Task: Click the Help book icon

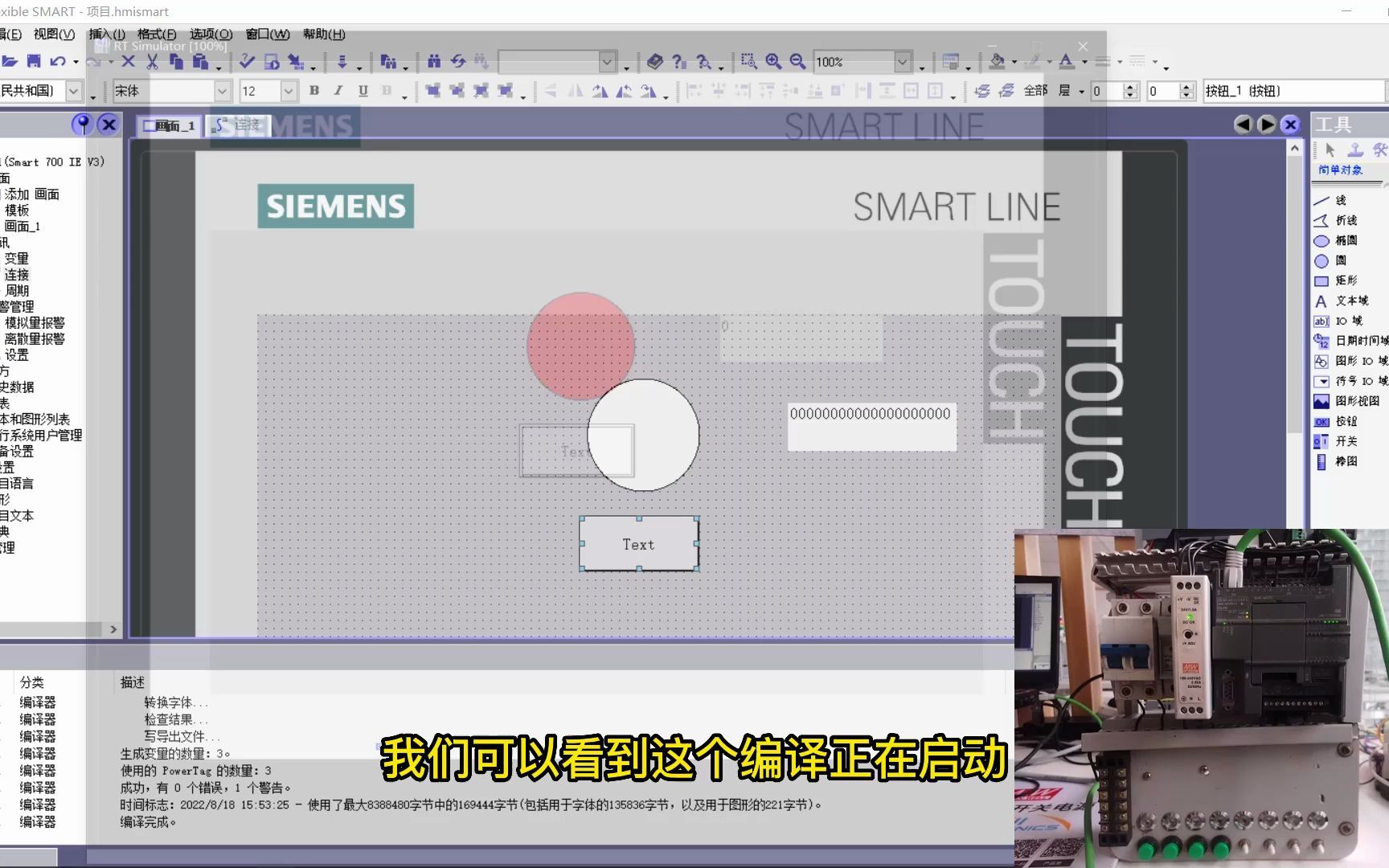Action: [655, 61]
